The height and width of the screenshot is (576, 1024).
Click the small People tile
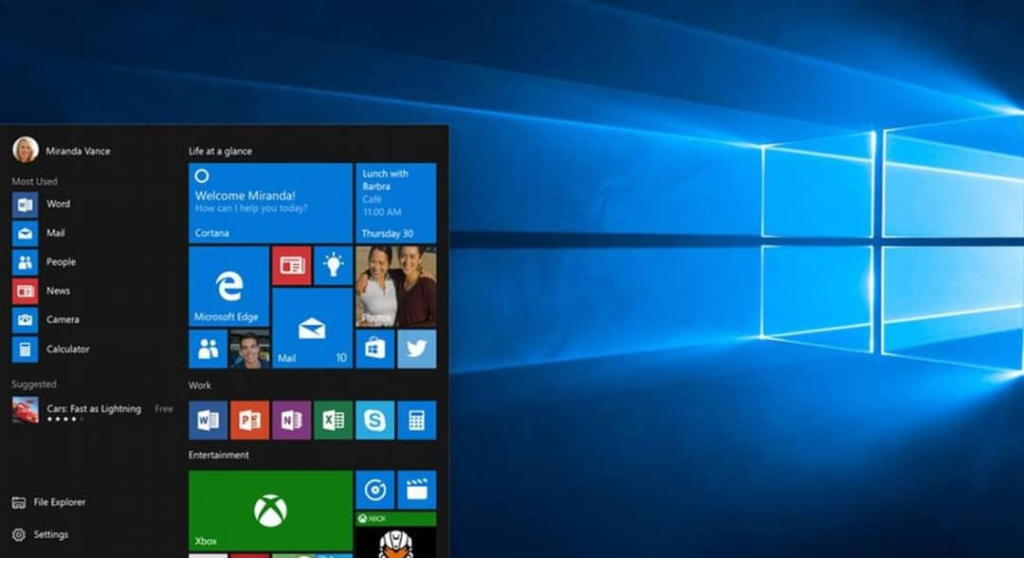pyautogui.click(x=208, y=349)
